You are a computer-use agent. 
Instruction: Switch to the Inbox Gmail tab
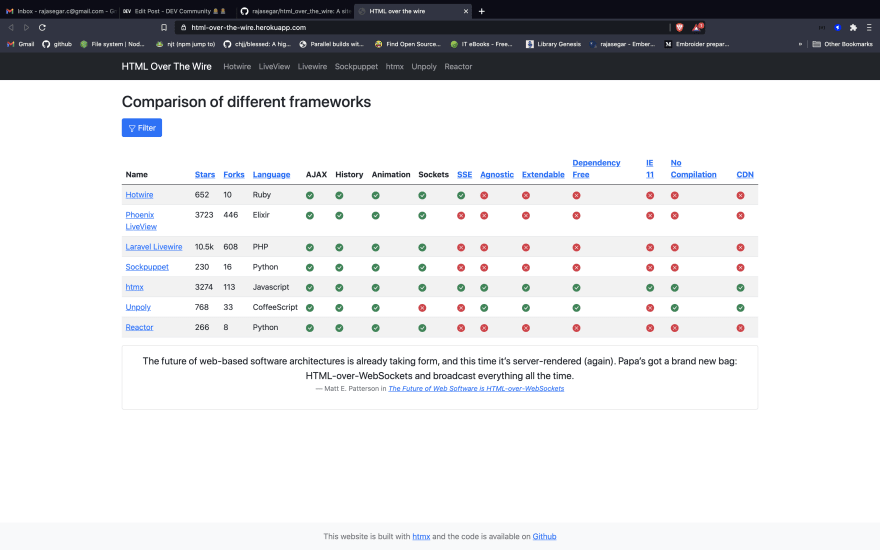coord(59,11)
